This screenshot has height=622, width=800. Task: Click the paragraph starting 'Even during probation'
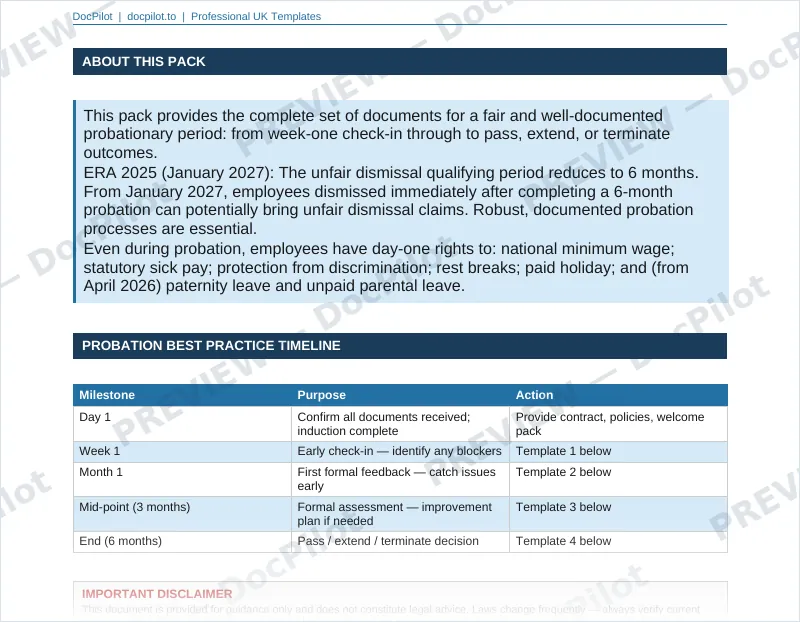[x=386, y=267]
